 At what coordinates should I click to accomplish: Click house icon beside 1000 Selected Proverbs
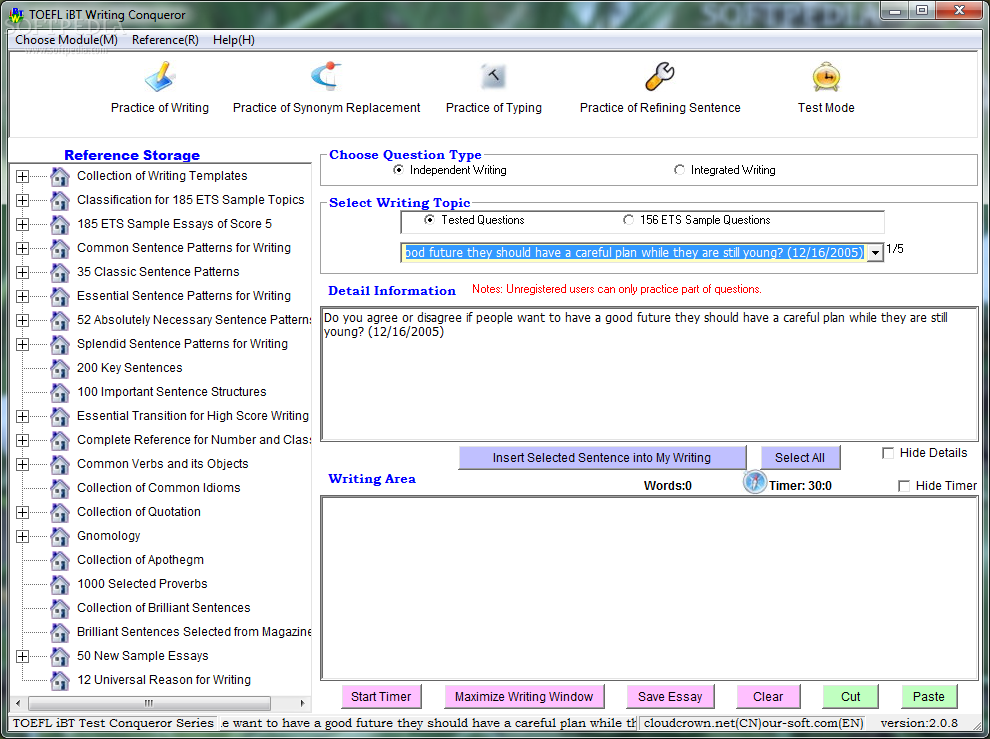click(x=60, y=584)
